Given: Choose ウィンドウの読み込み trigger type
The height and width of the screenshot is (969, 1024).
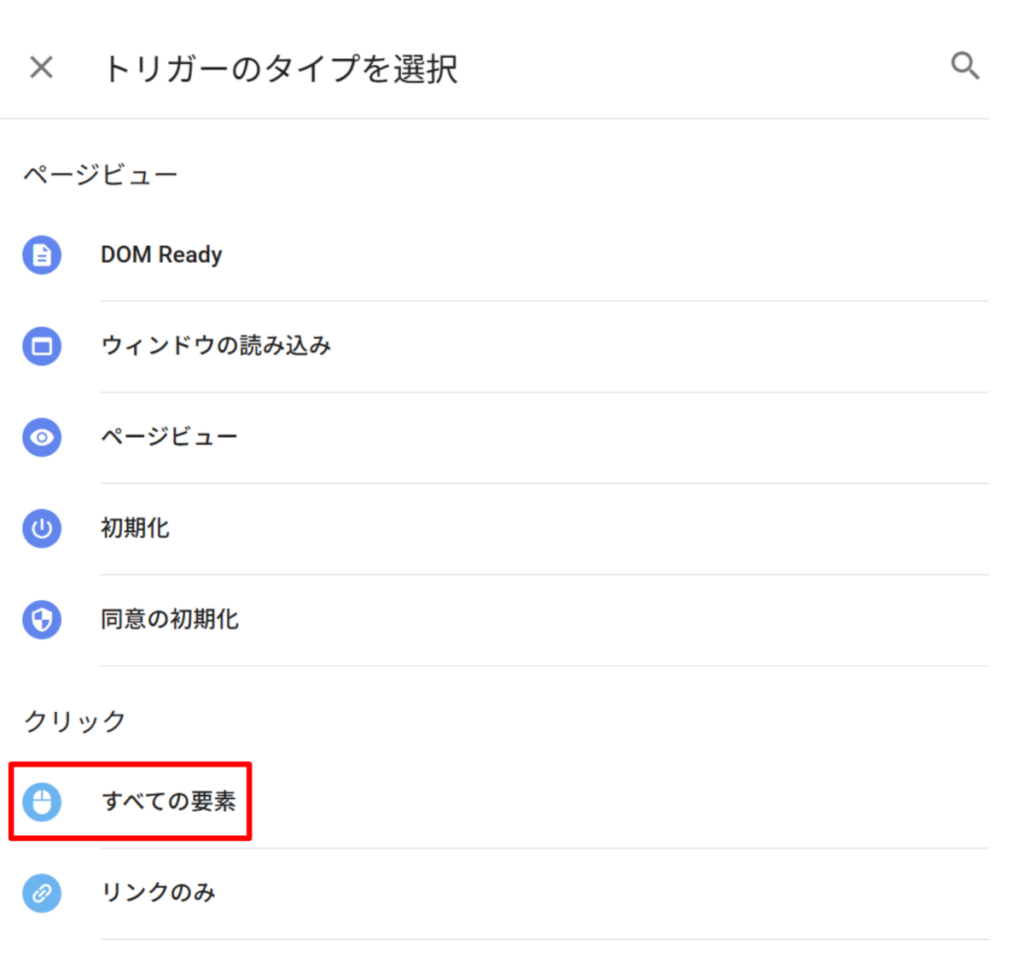Looking at the screenshot, I should click(216, 347).
